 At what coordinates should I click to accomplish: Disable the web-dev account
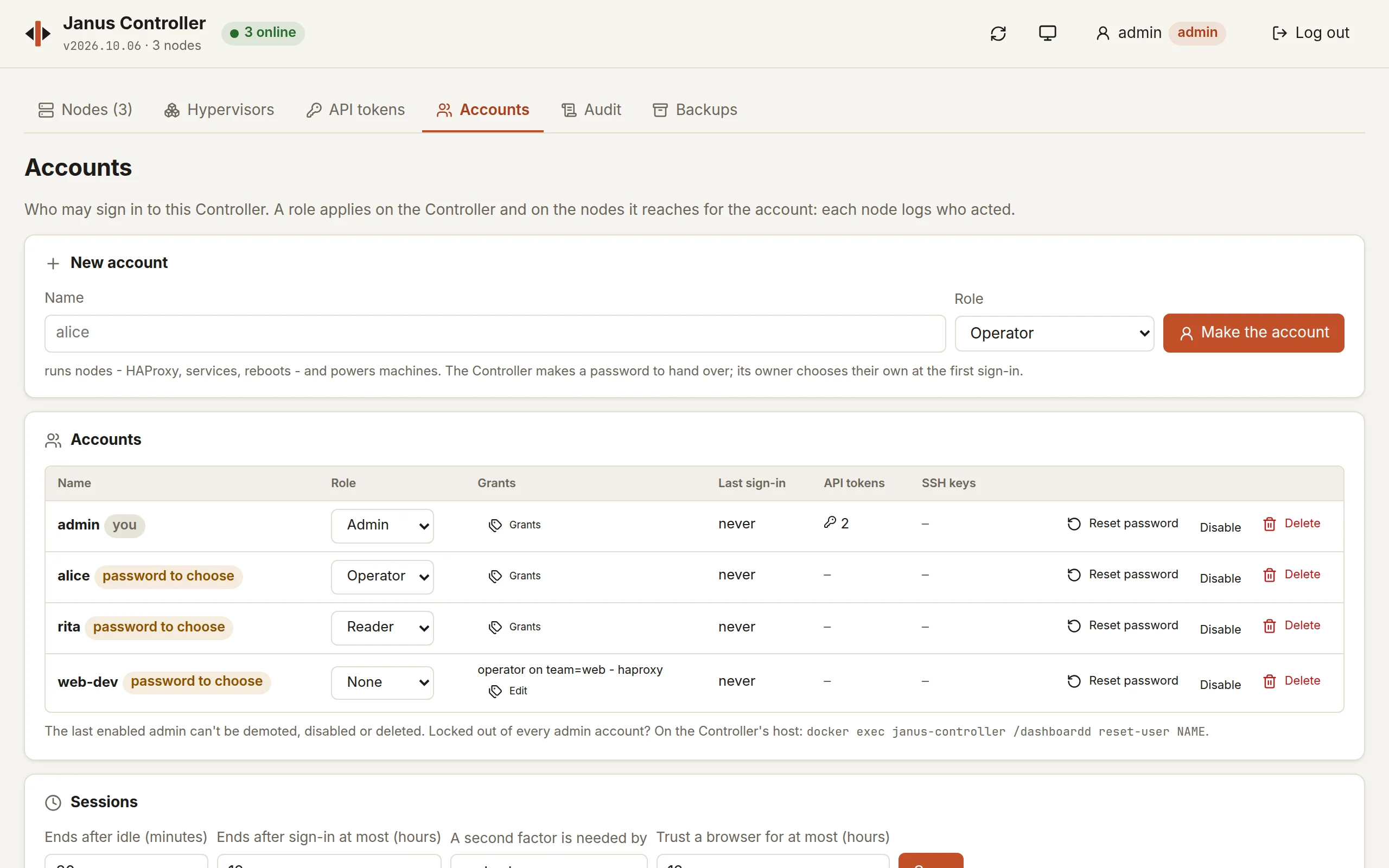[x=1220, y=685]
